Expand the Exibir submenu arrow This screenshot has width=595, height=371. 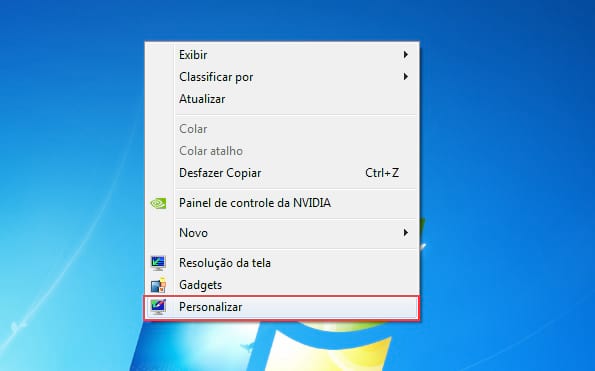405,55
